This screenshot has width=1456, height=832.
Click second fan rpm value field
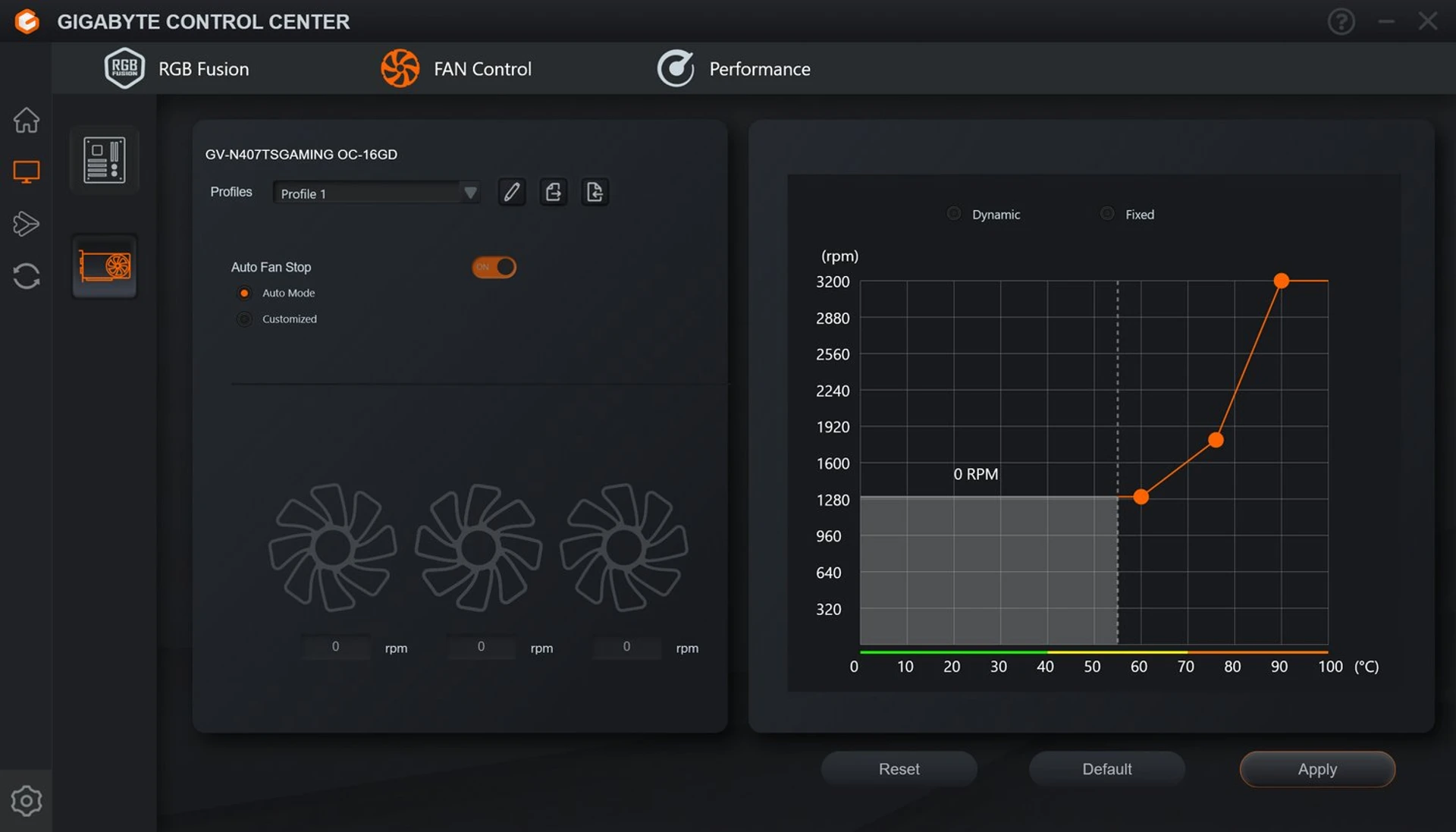pos(482,647)
